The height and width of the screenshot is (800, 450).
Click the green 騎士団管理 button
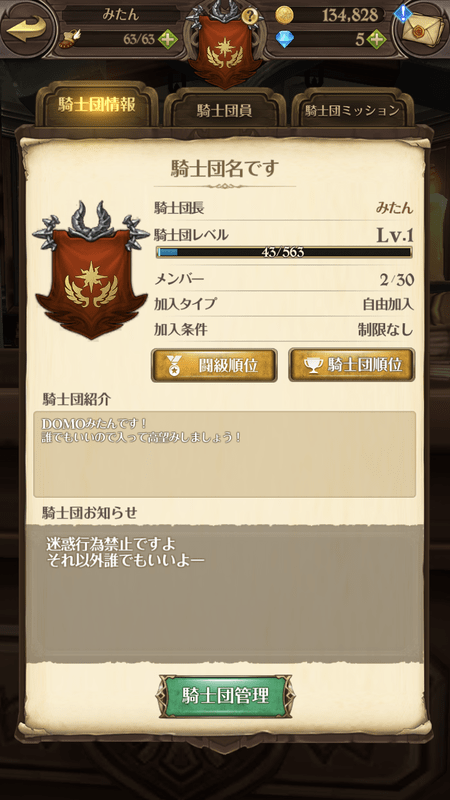point(225,696)
